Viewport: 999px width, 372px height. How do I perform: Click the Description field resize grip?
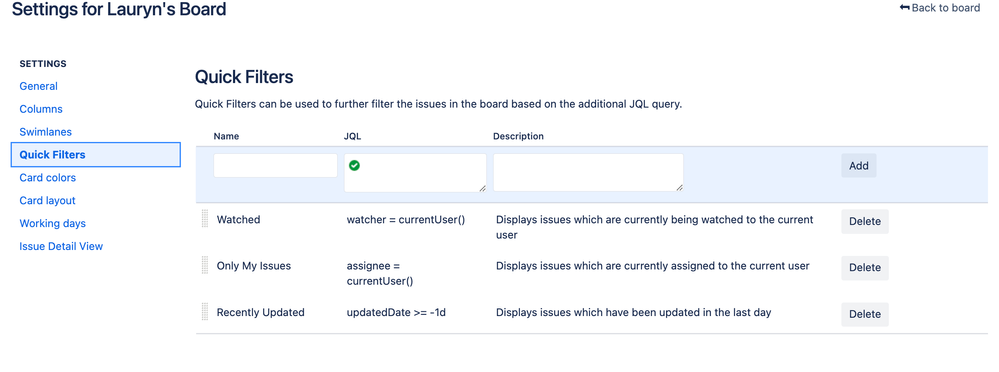(x=679, y=188)
